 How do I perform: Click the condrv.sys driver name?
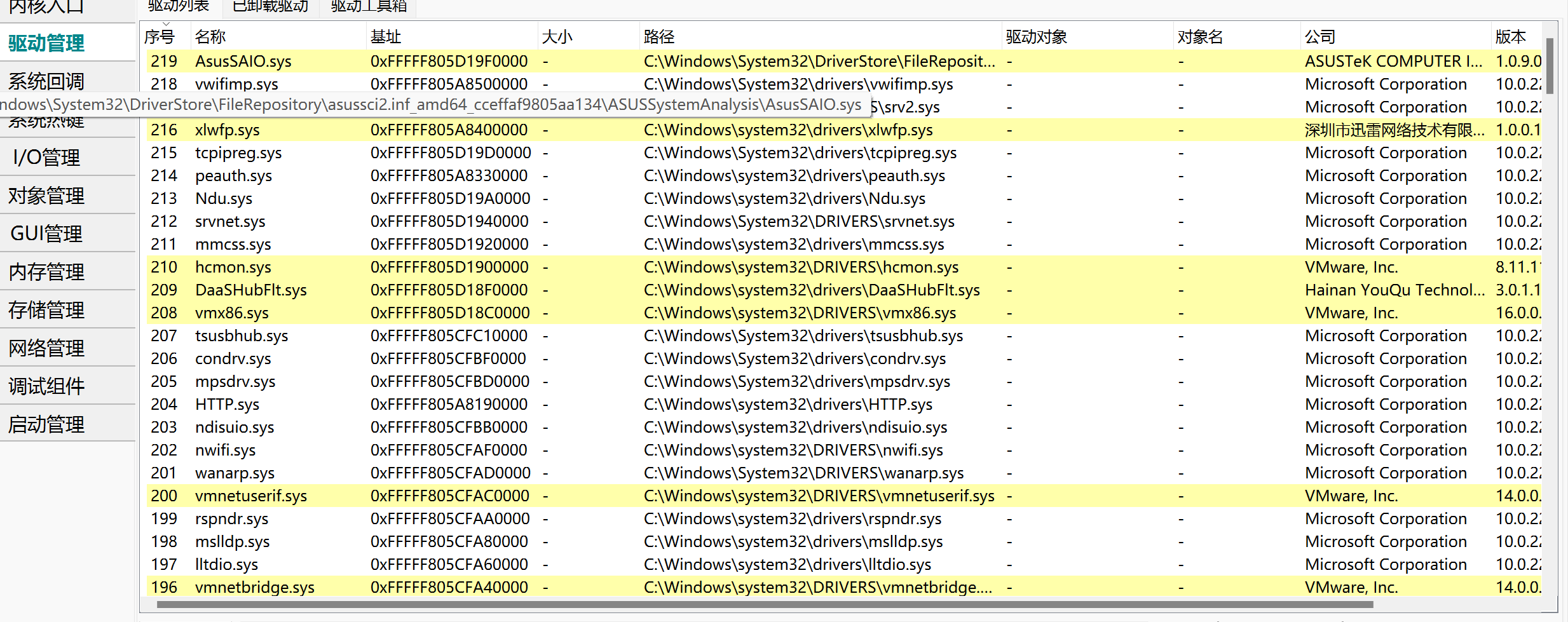click(x=233, y=358)
